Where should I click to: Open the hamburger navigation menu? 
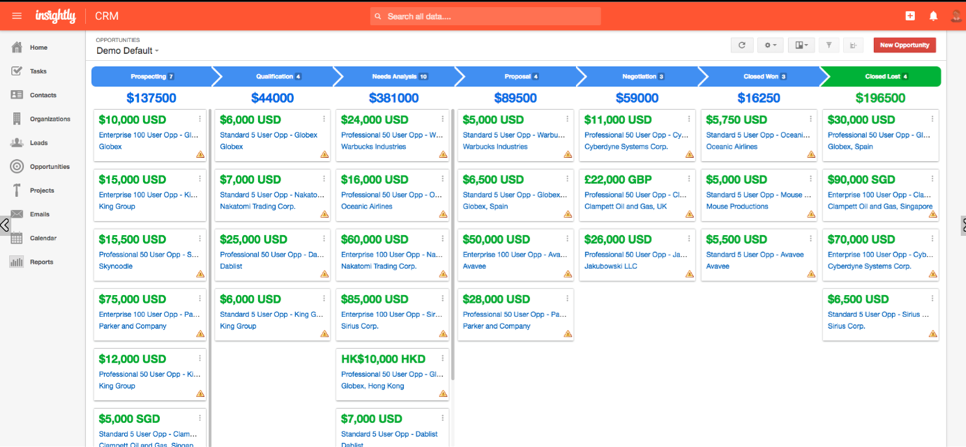coord(17,16)
